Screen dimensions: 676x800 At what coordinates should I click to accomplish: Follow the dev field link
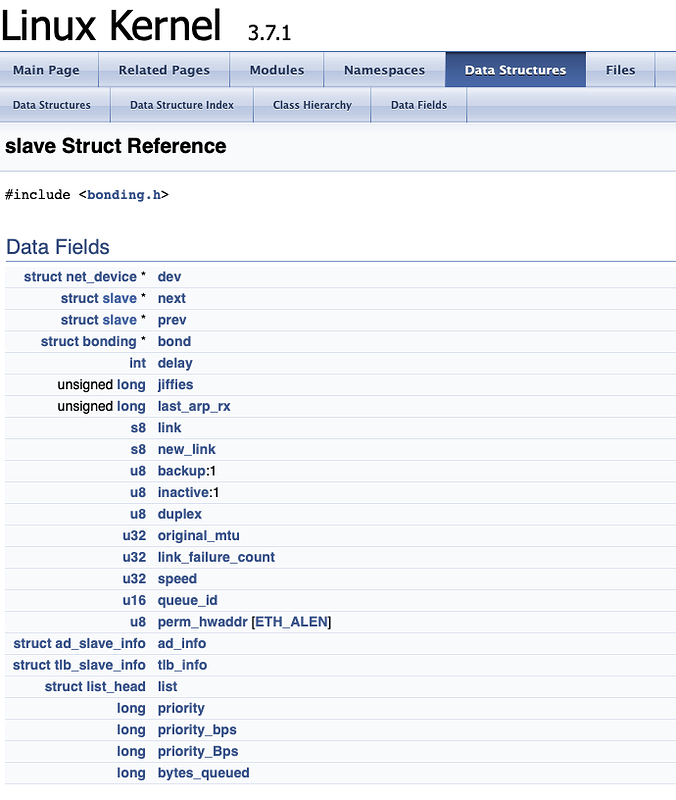(x=170, y=277)
